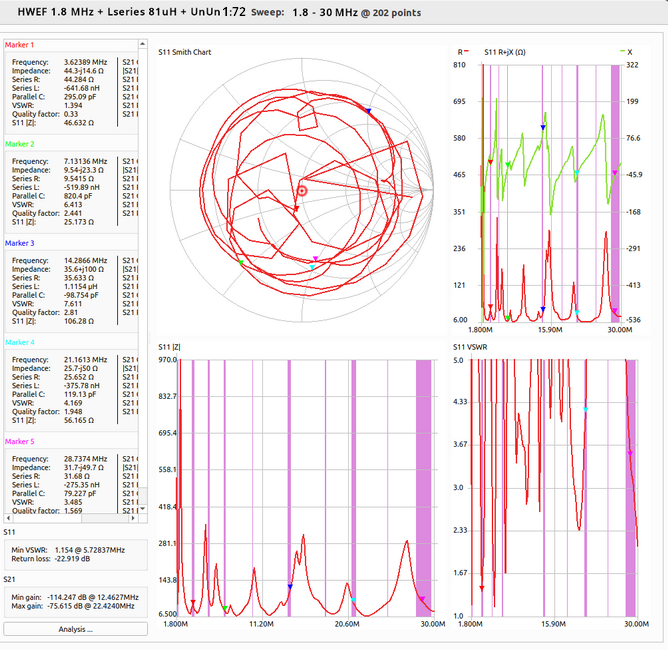The width and height of the screenshot is (668, 650).
Task: Click Marker 1 impedance 44.3-j14.6 Ω
Action: pyautogui.click(x=84, y=71)
